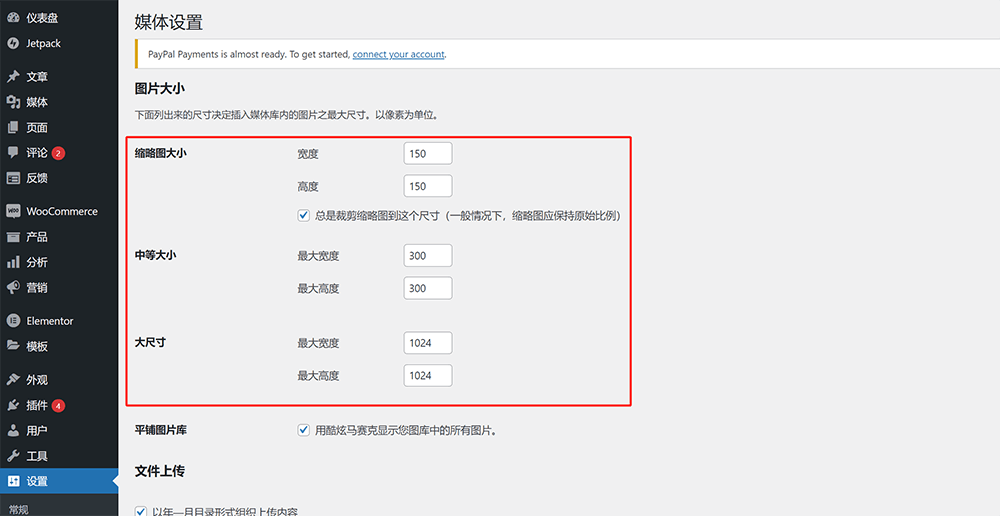
Task: Click the thumbnail 高度 field showing 150
Action: coord(428,186)
